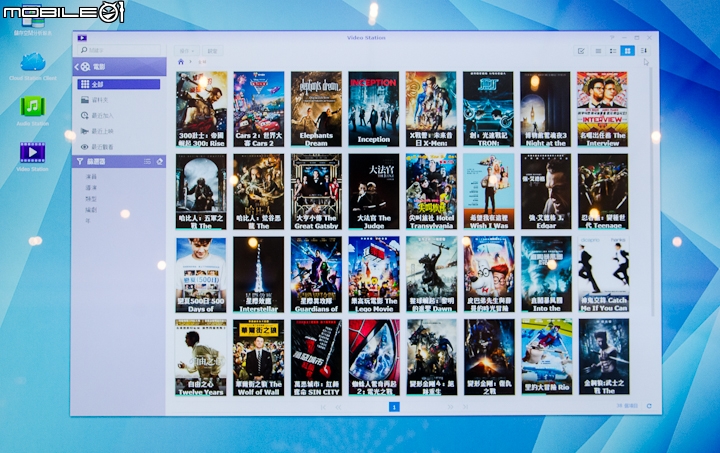Open the 操作 action dropdown

187,51
